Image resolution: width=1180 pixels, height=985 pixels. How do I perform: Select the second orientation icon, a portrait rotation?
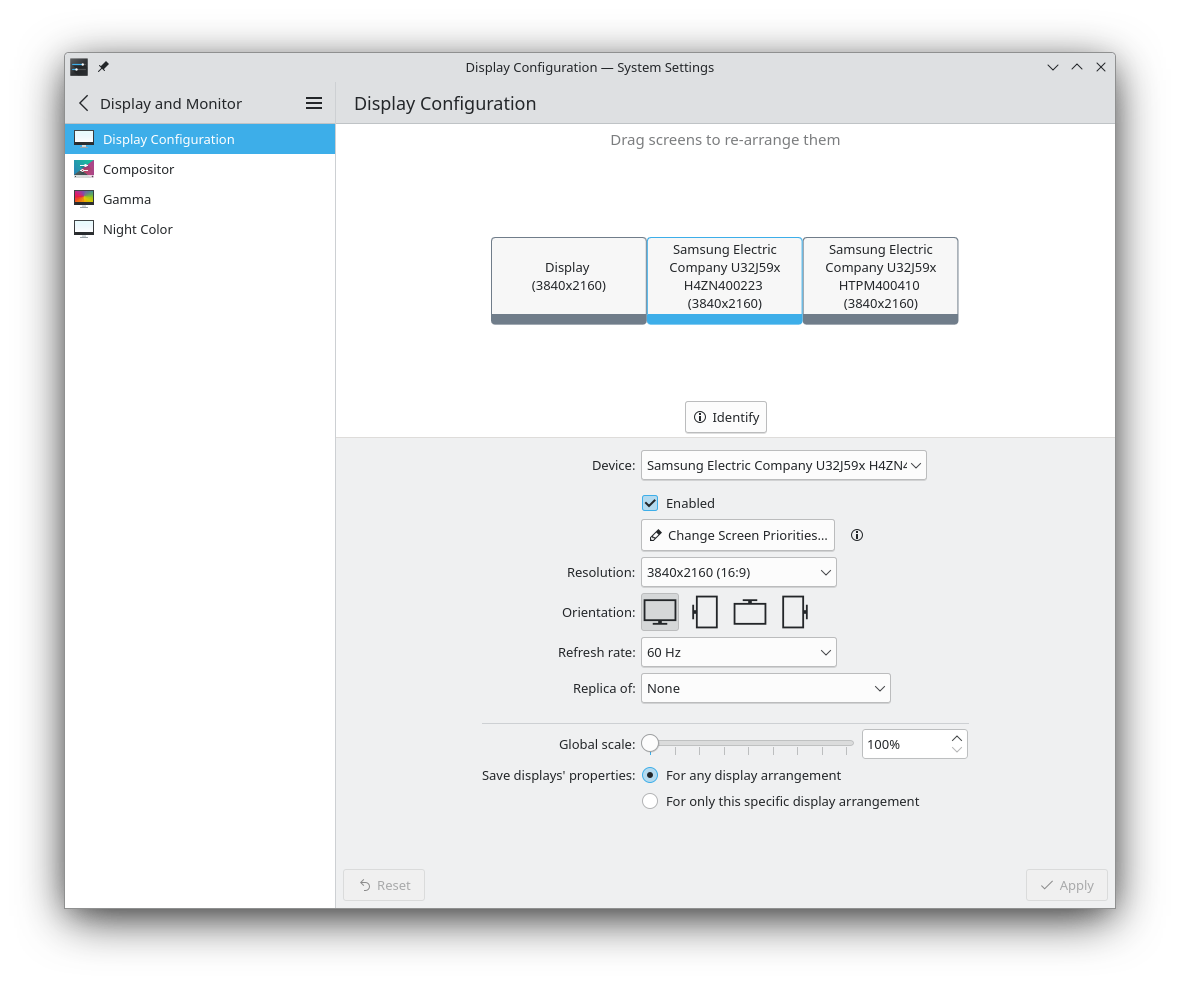click(x=705, y=612)
